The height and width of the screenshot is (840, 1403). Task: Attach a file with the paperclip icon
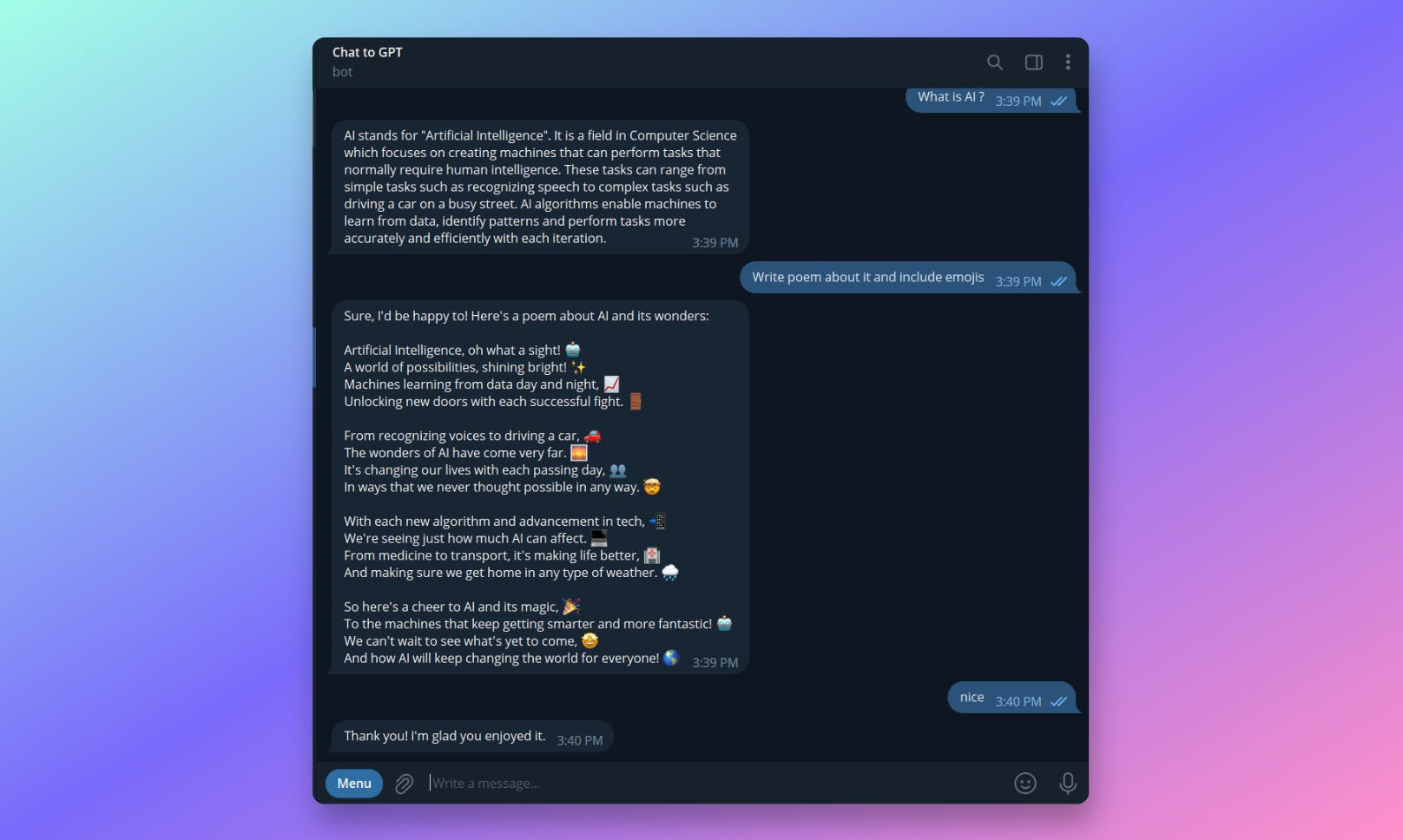click(405, 784)
